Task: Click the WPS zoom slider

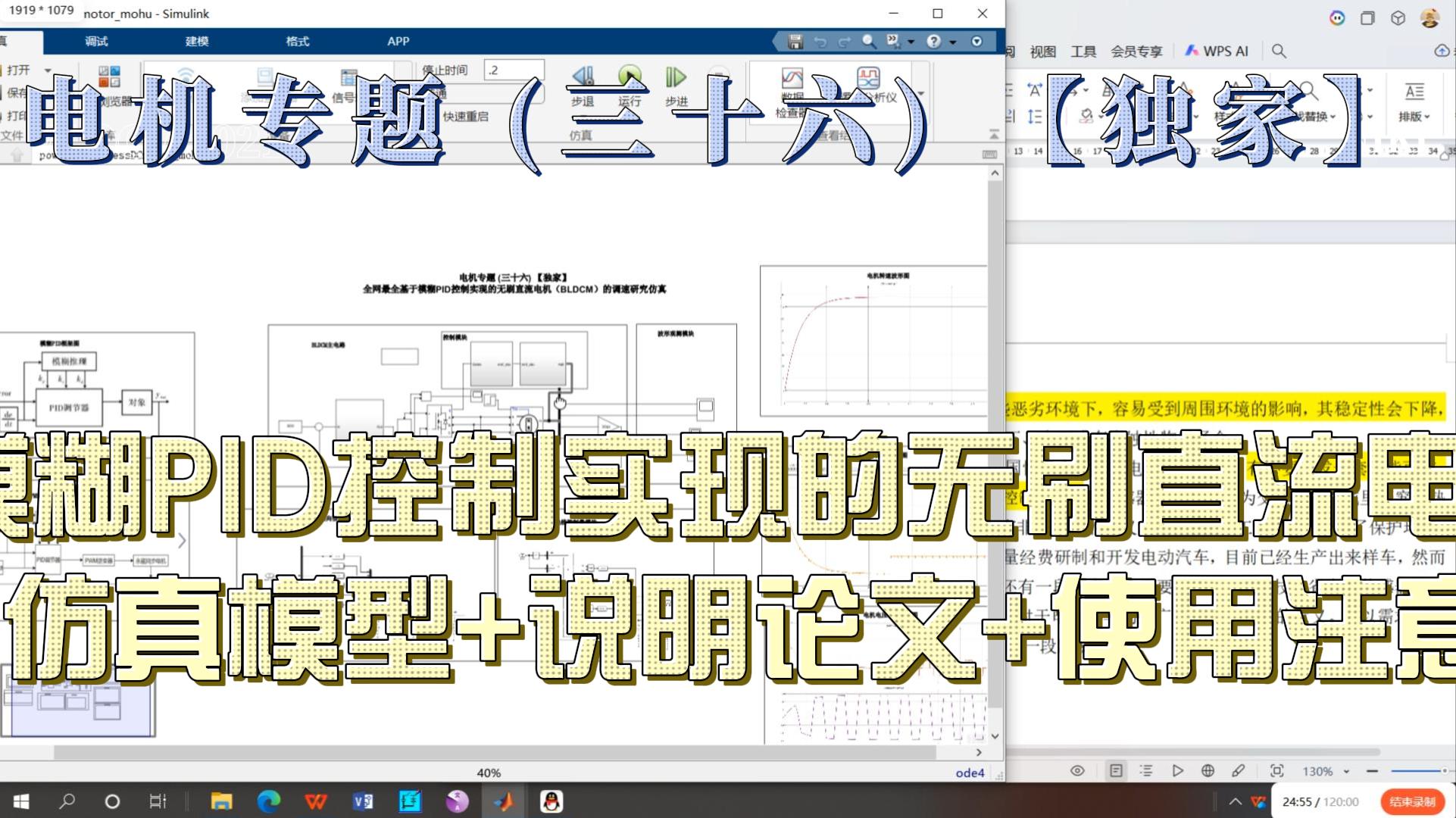Action: [x=1417, y=770]
